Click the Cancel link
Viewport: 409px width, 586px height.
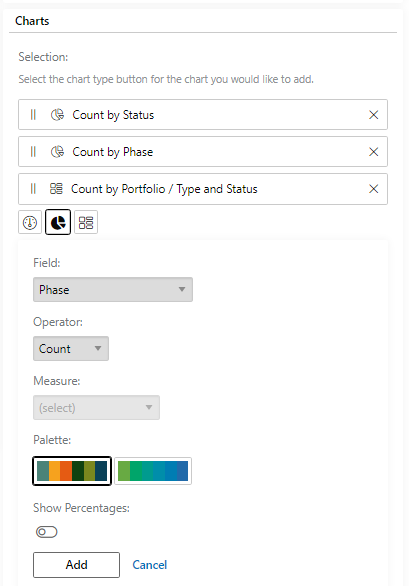pyautogui.click(x=150, y=565)
